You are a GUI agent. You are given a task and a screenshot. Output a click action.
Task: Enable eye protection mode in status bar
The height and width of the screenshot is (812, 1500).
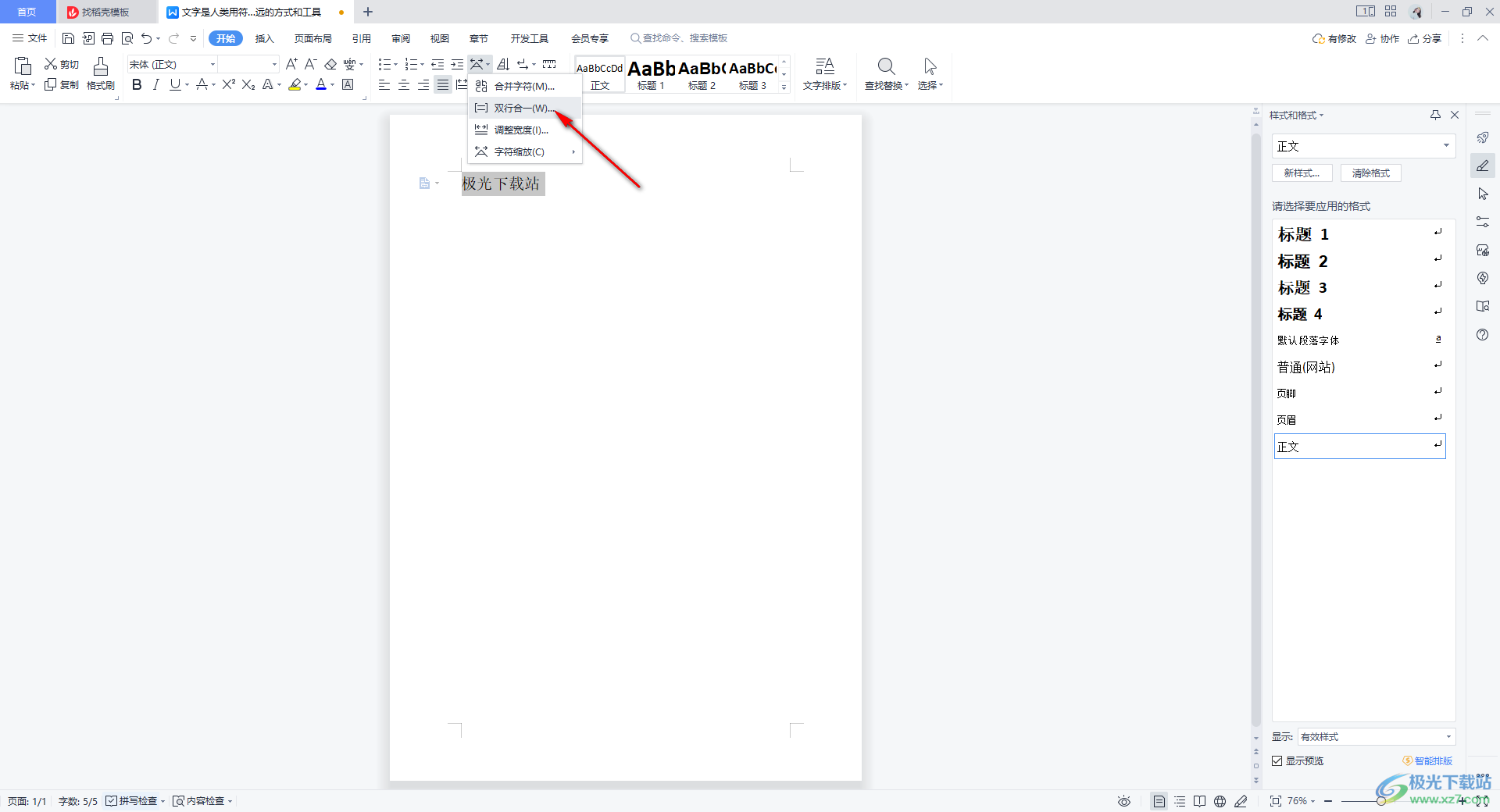[1124, 801]
